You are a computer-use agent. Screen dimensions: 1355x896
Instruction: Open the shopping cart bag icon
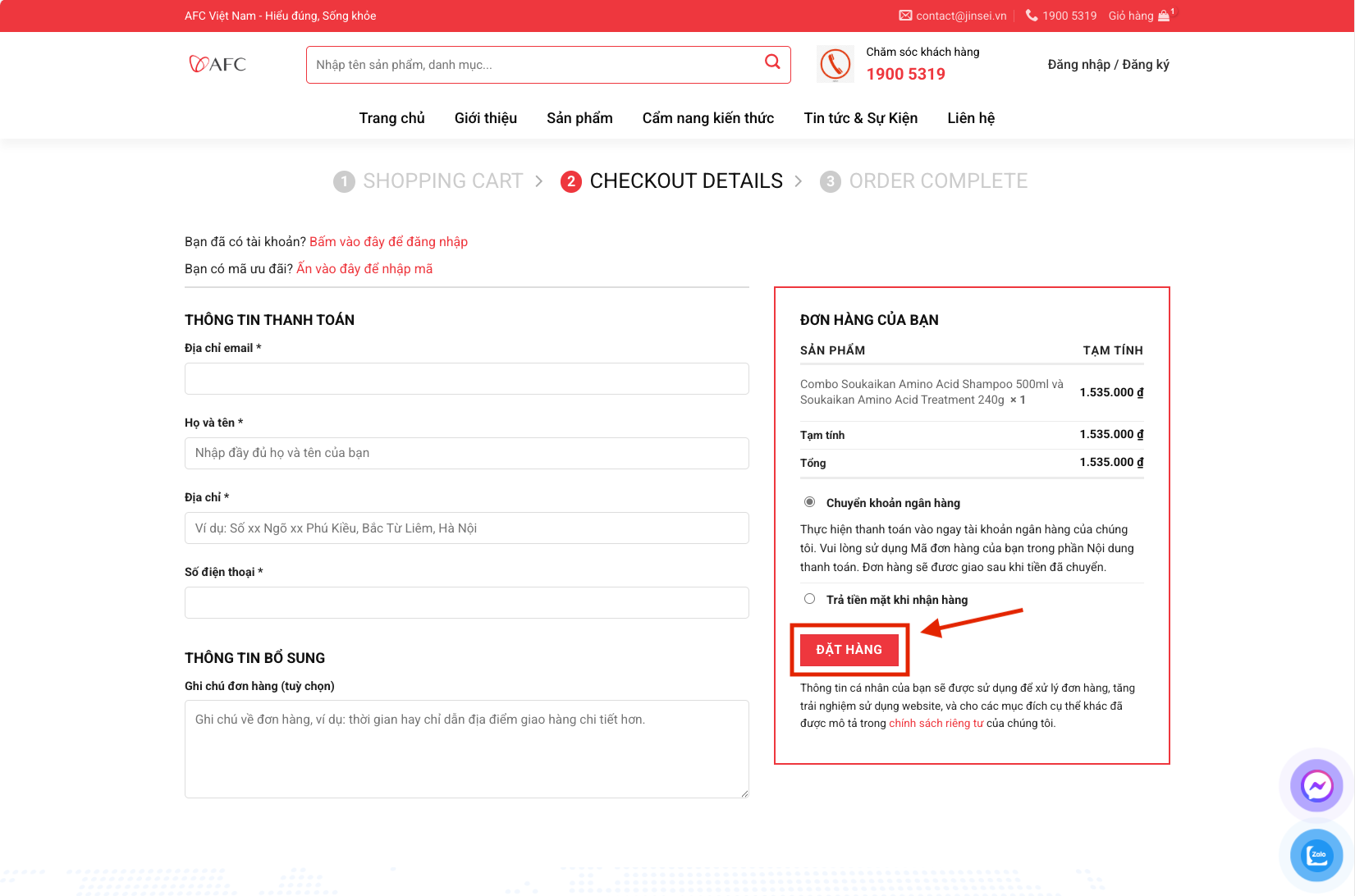1164,16
